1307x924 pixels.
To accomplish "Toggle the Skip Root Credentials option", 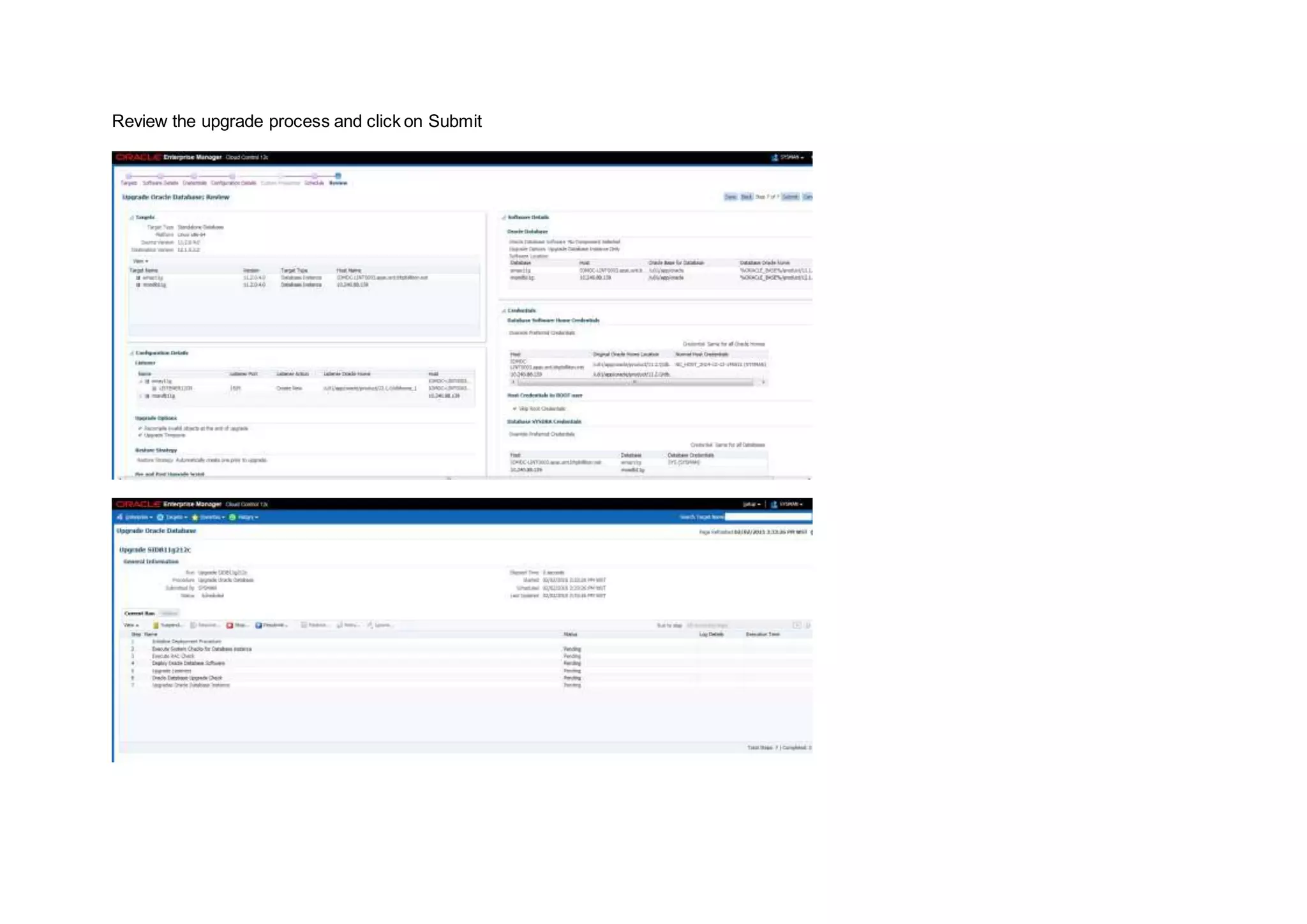I will [514, 409].
